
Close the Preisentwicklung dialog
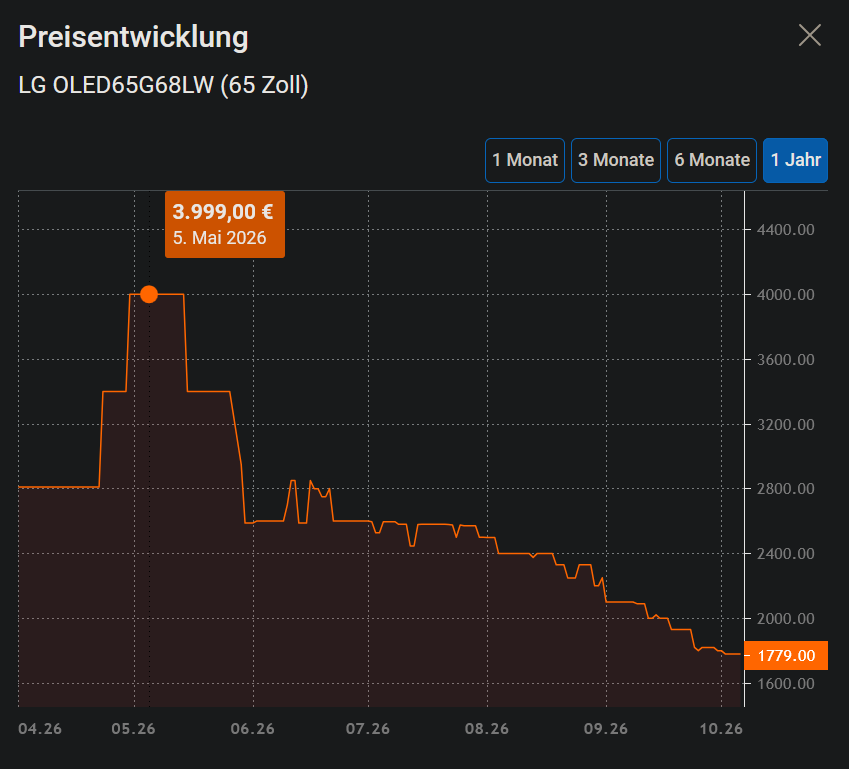[x=809, y=36]
